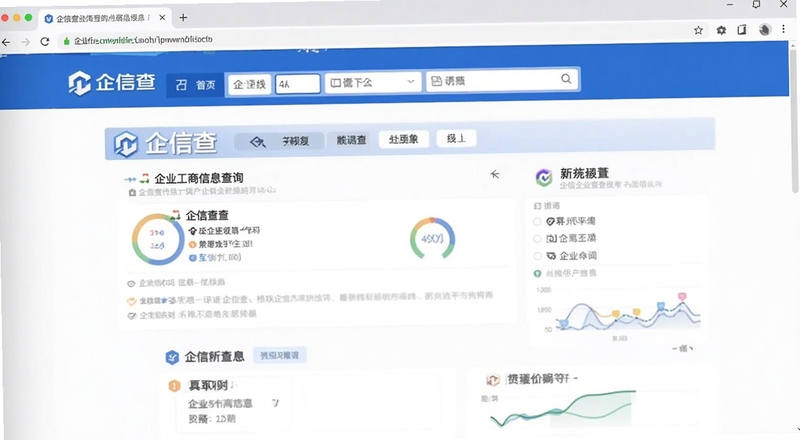The width and height of the screenshot is (800, 440).
Task: Click the 企业 info line in alert card
Action: [220, 403]
